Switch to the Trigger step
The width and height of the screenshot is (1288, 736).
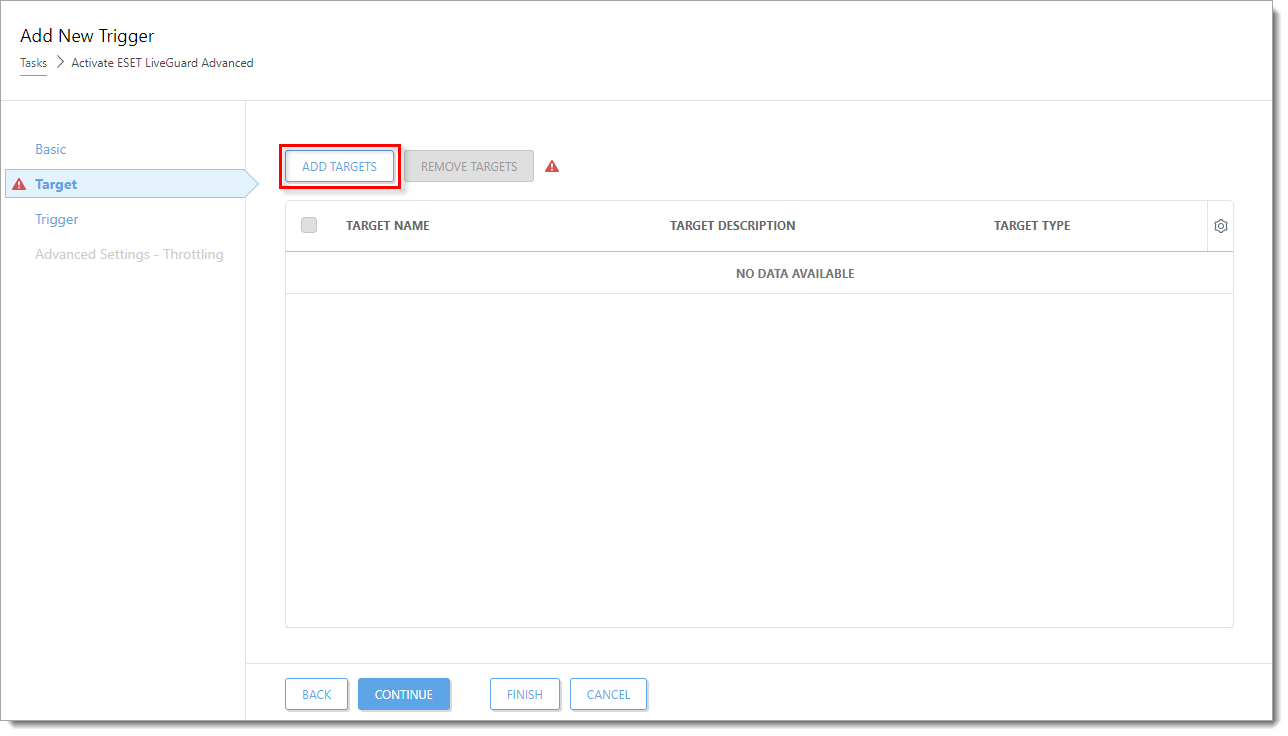57,219
